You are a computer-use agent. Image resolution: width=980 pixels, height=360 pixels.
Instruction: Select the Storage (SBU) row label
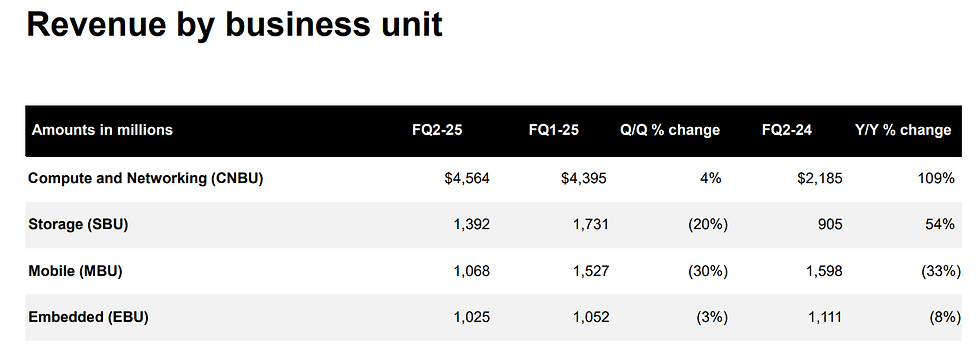(x=78, y=224)
